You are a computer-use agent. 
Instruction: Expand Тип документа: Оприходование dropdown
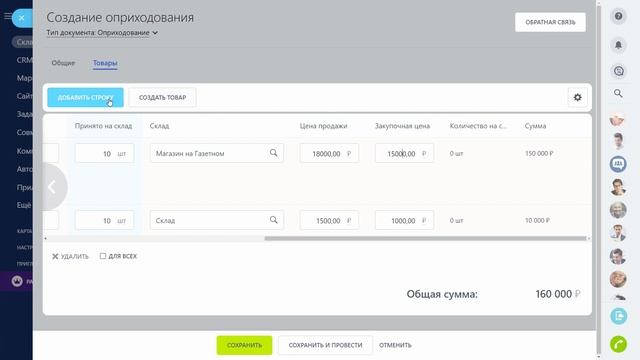102,33
